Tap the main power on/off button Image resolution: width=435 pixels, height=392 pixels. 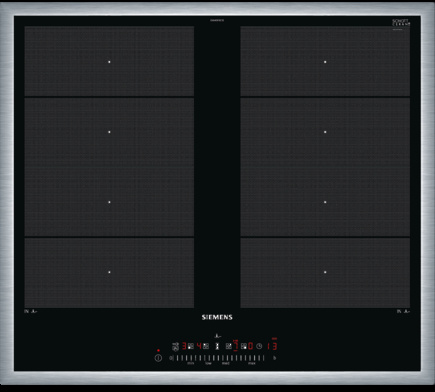point(158,358)
